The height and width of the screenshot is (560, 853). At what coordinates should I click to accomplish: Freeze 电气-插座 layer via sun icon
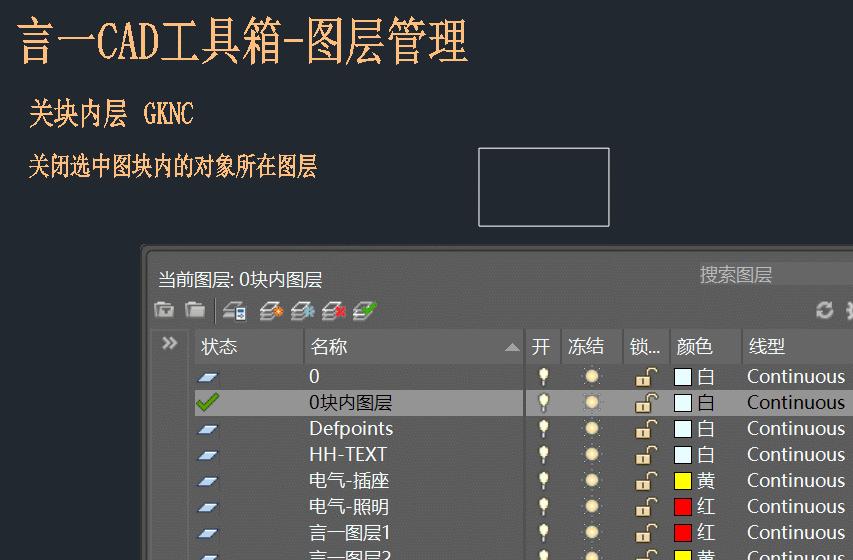click(592, 481)
